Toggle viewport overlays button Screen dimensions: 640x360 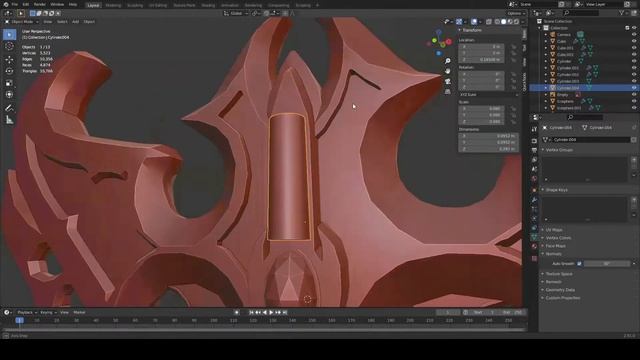474,22
